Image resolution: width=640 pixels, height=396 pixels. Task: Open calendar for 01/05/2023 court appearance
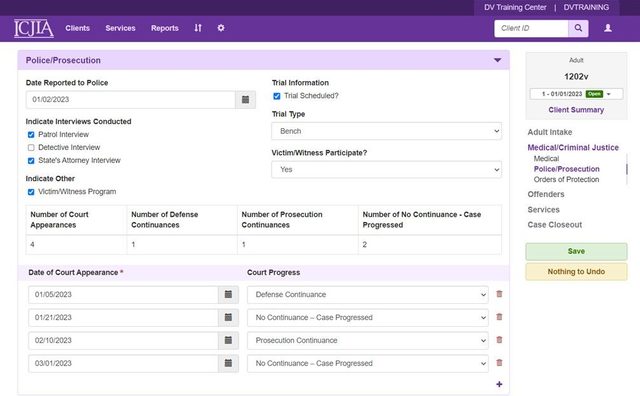pos(228,294)
